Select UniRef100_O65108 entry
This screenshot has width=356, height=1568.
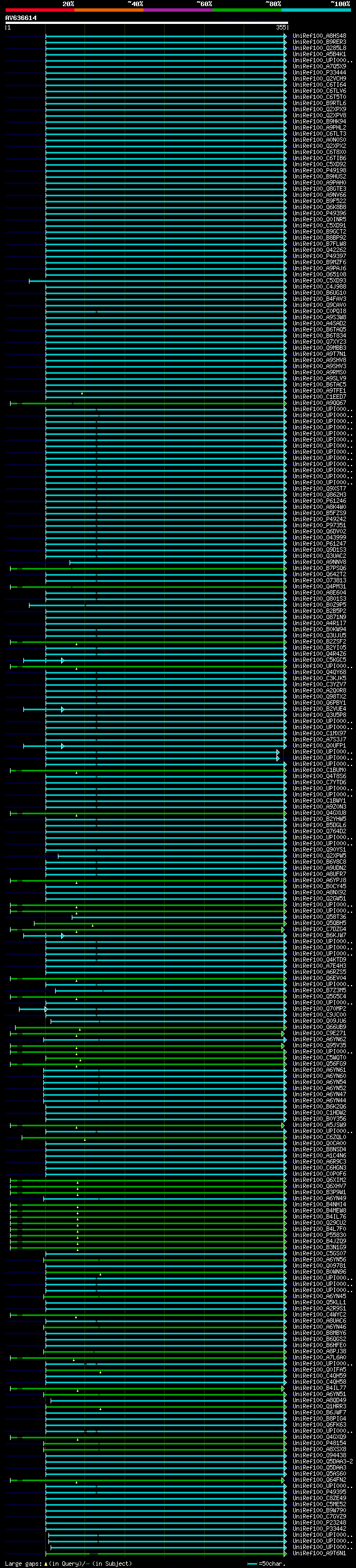pyautogui.click(x=319, y=275)
